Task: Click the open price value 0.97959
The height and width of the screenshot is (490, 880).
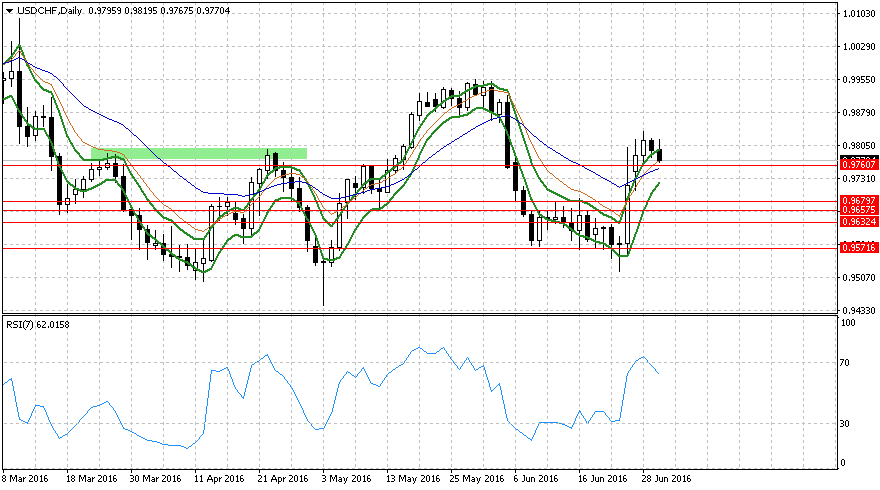Action: tap(104, 11)
